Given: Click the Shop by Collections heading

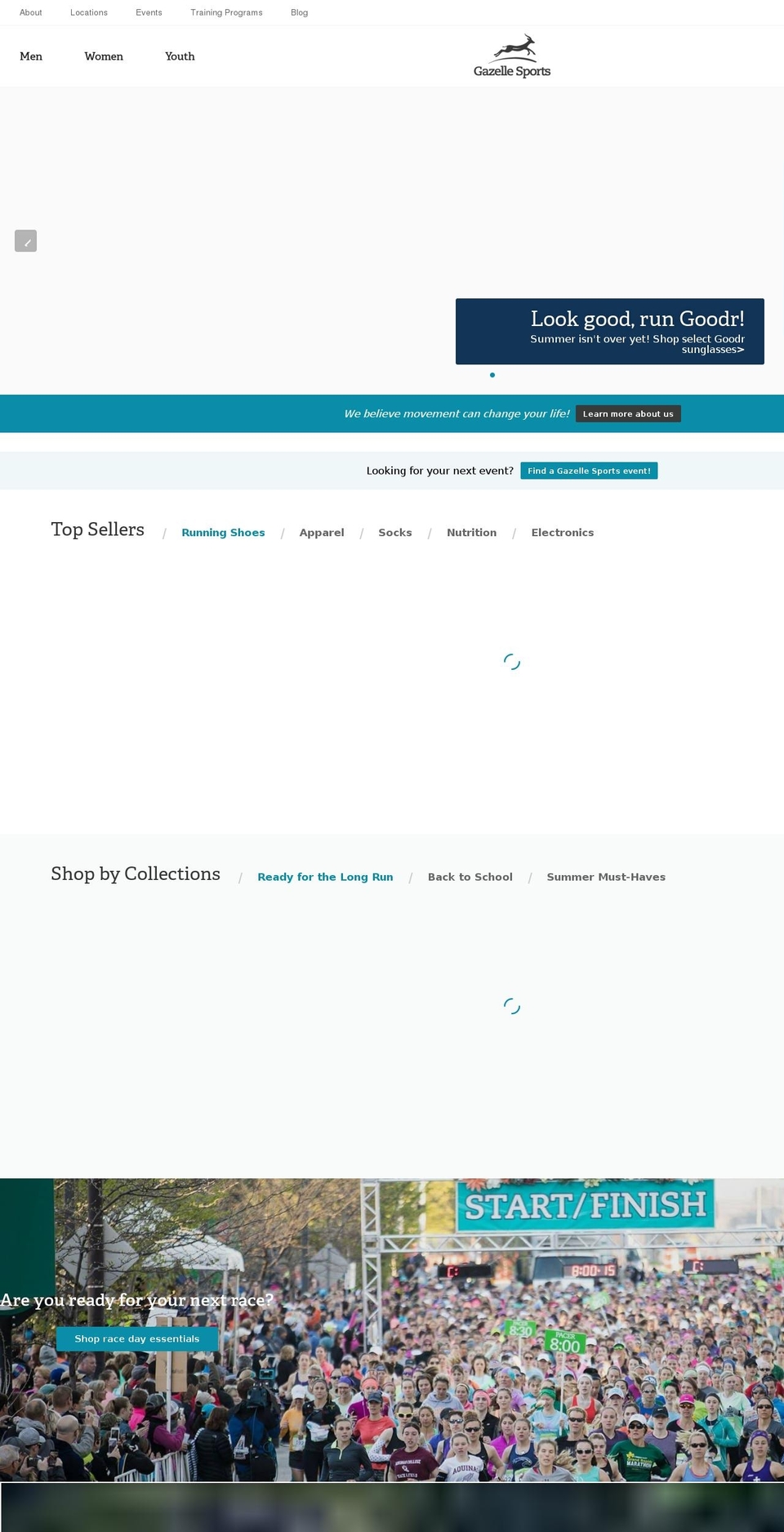Looking at the screenshot, I should 136,873.
